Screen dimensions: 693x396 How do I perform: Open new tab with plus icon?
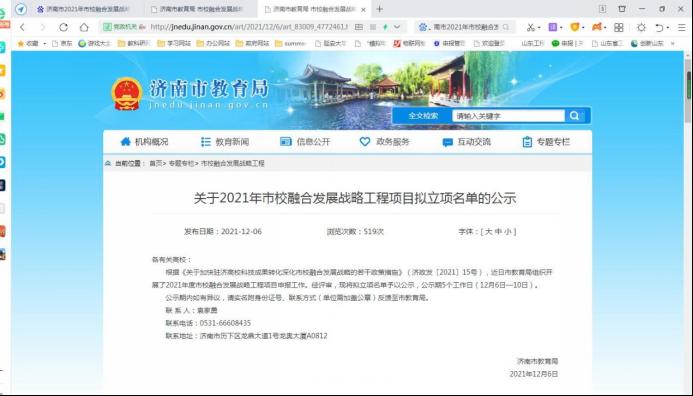tap(380, 9)
